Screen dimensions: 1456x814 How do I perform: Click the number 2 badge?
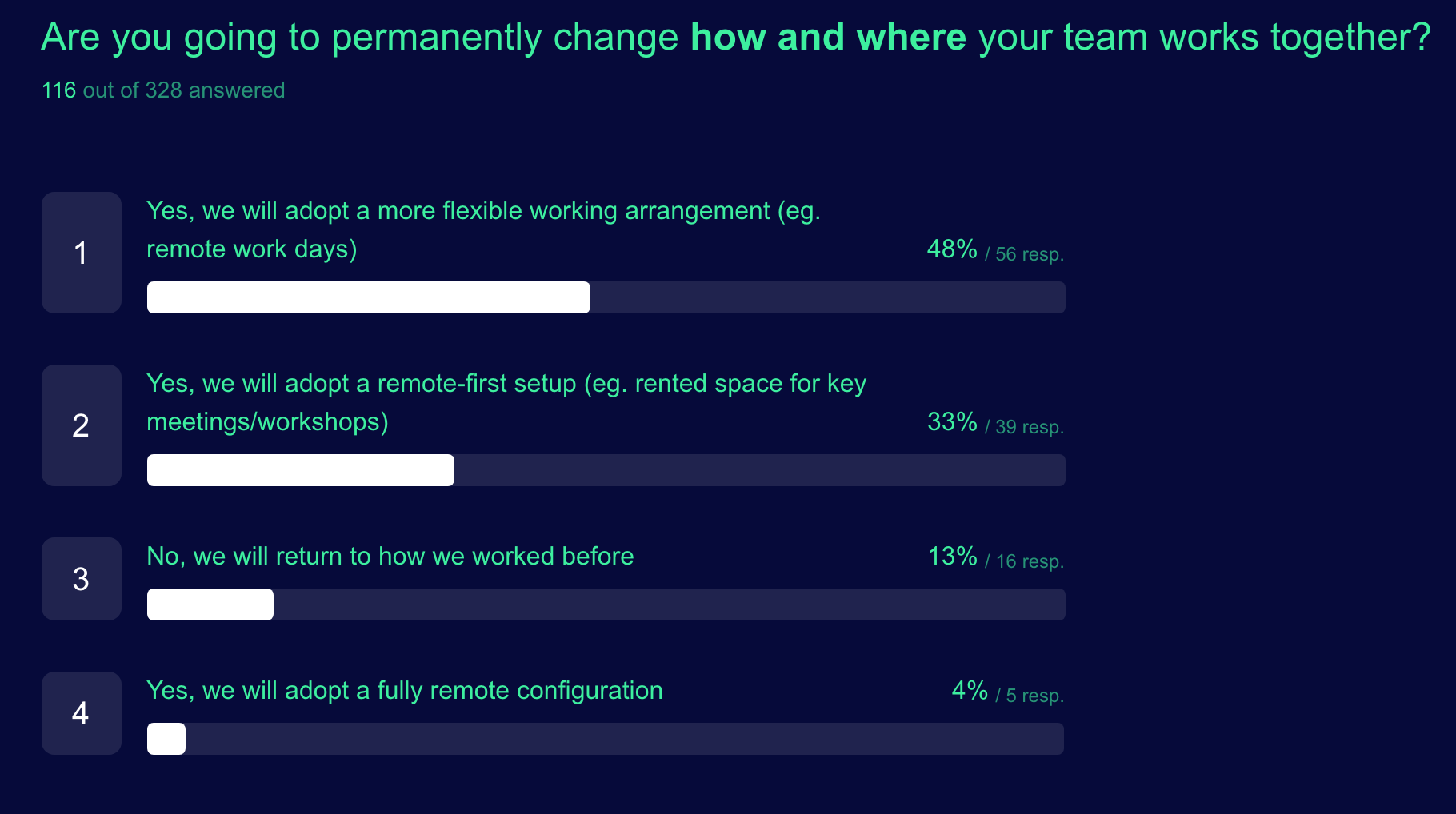81,425
